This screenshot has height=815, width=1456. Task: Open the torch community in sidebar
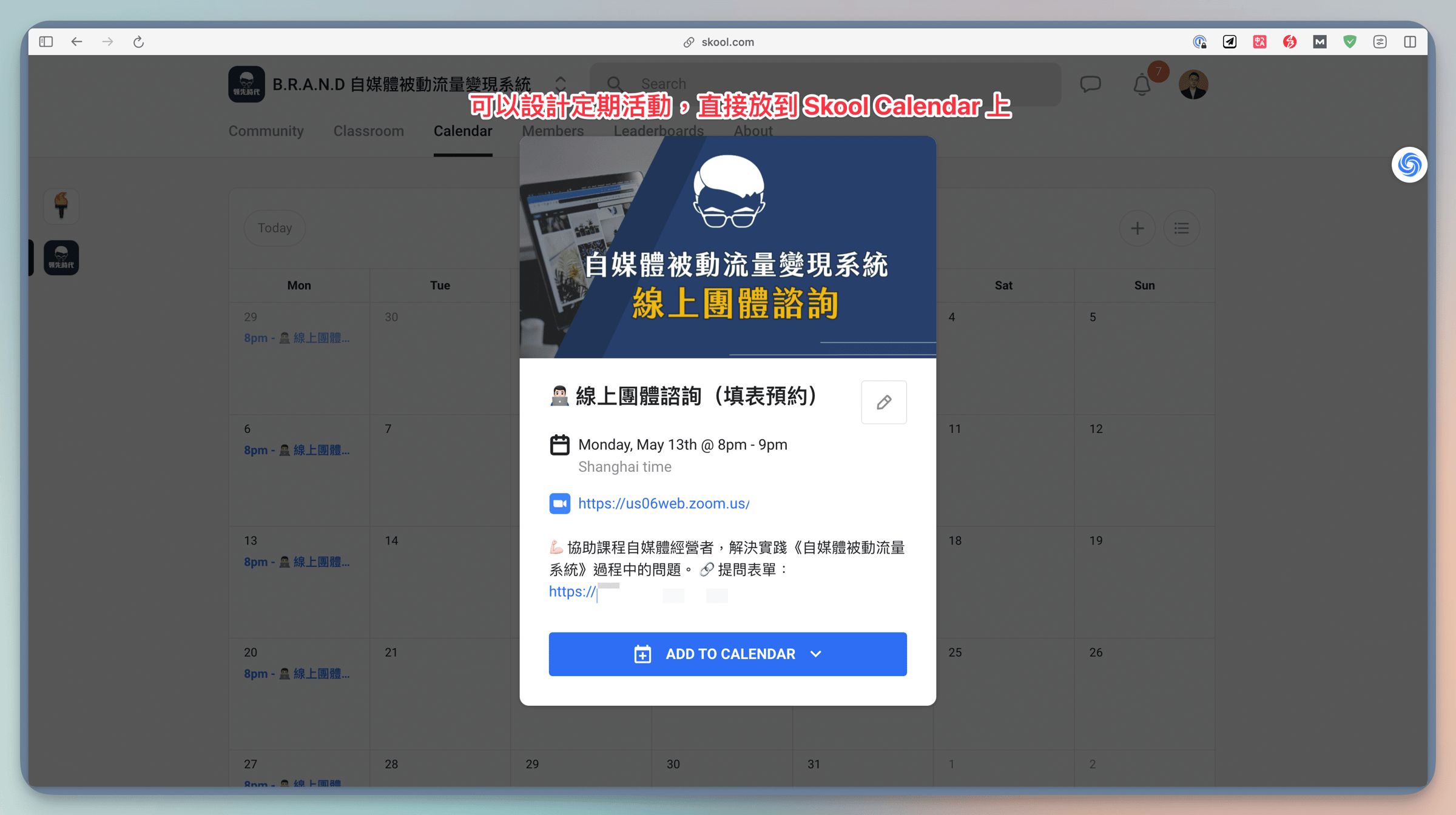61,206
